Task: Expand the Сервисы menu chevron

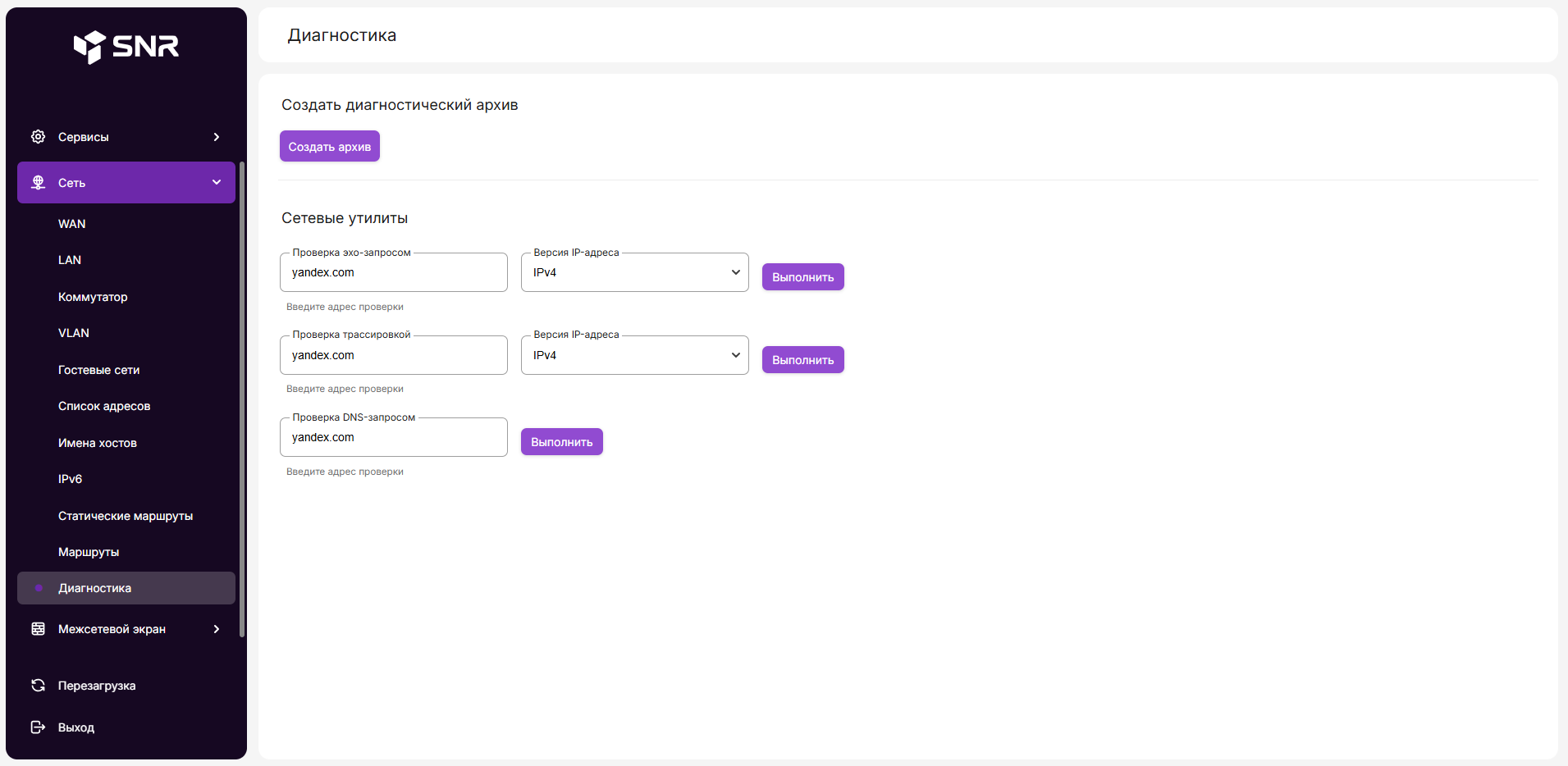Action: [217, 137]
